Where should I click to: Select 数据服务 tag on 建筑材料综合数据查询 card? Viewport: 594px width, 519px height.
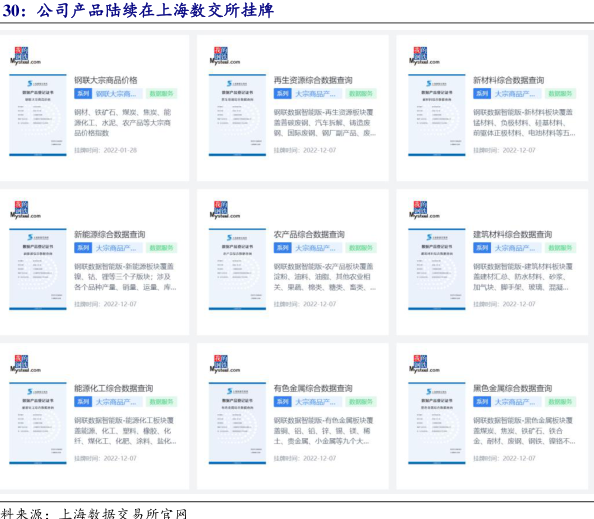click(560, 248)
